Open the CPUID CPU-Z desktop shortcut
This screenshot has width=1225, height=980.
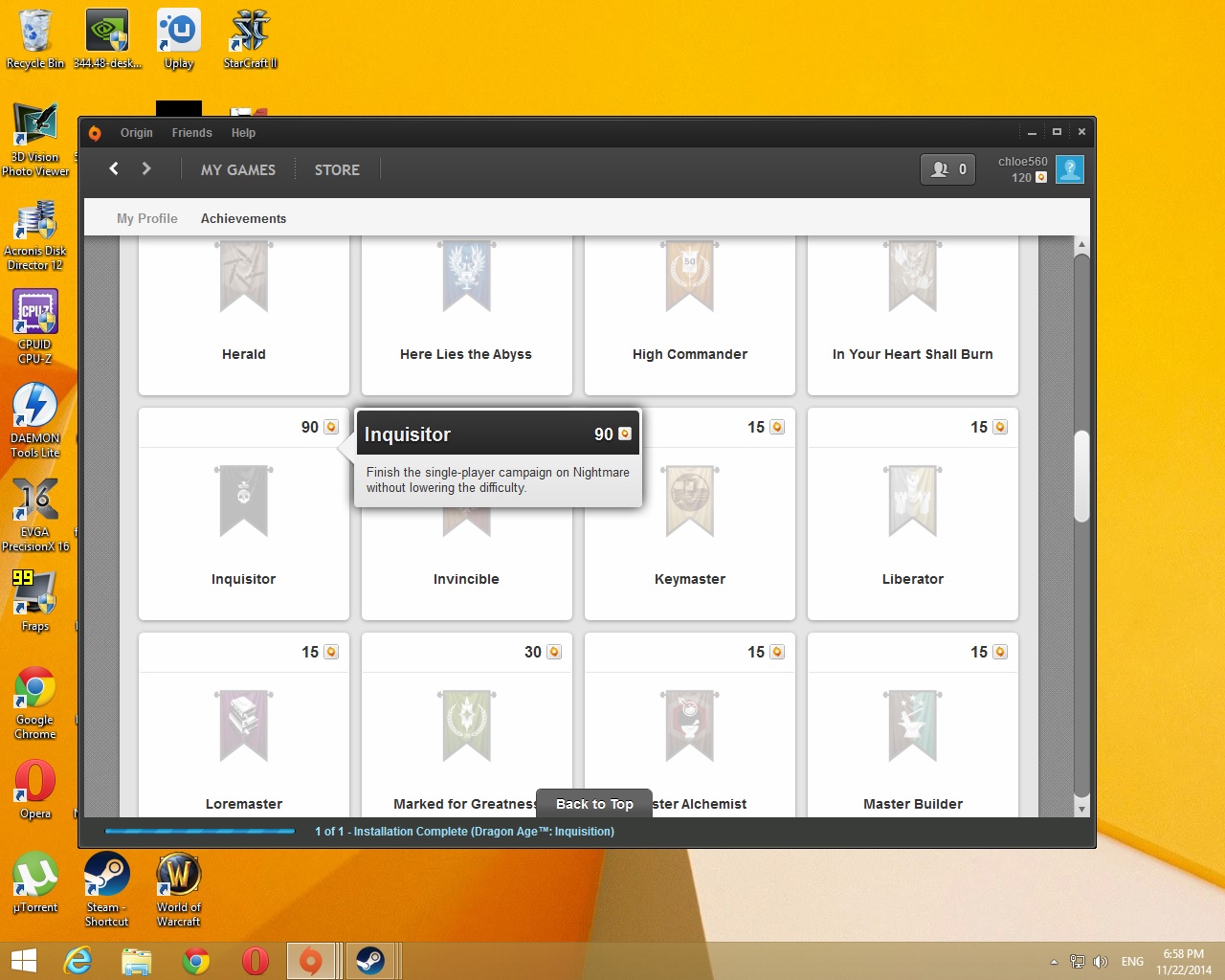click(35, 327)
